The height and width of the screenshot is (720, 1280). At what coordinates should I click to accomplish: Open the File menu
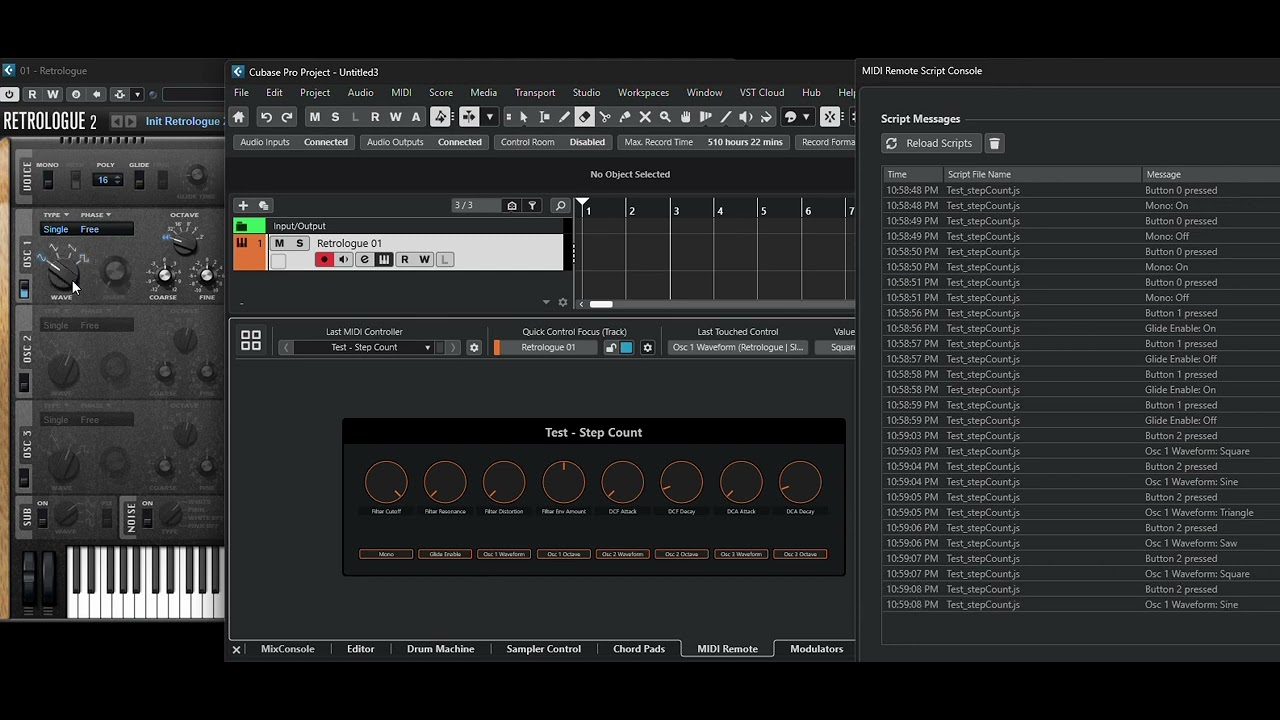[241, 93]
